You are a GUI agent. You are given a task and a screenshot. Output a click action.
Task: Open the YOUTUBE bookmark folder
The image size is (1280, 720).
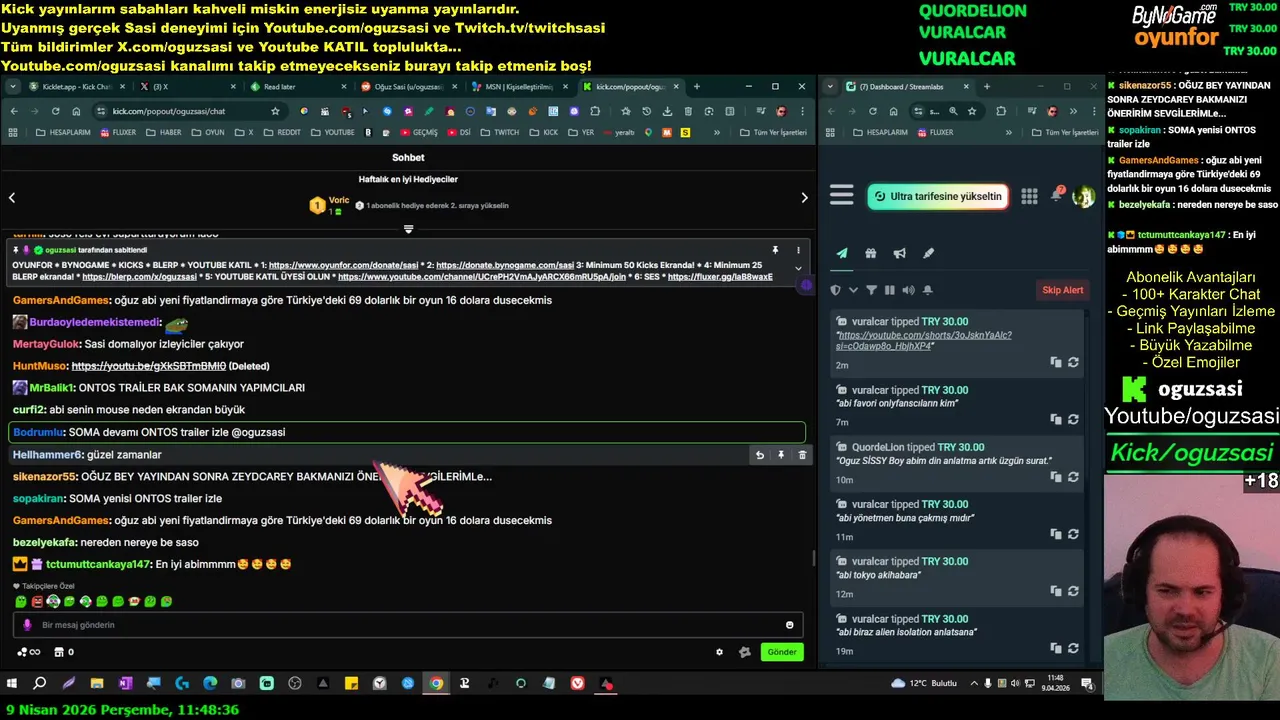click(x=332, y=132)
